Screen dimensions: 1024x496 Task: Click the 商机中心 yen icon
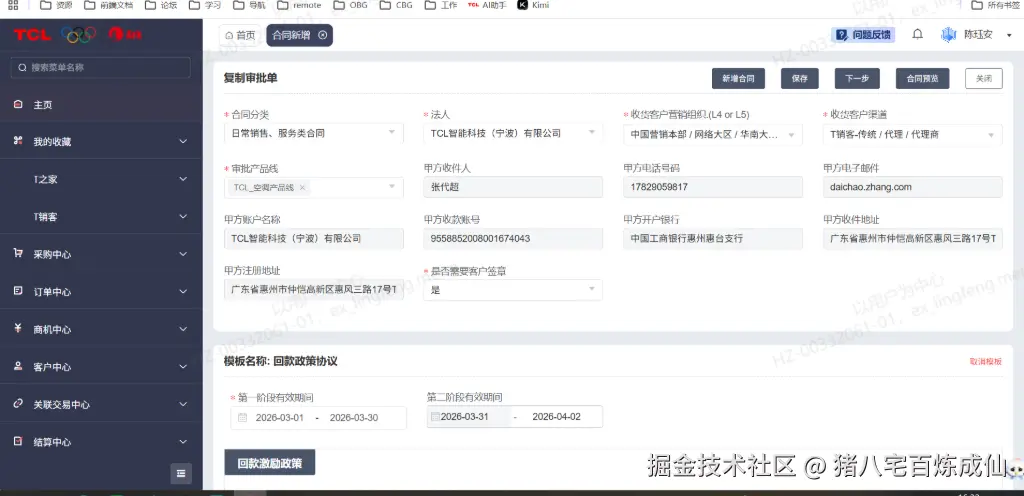tap(18, 329)
